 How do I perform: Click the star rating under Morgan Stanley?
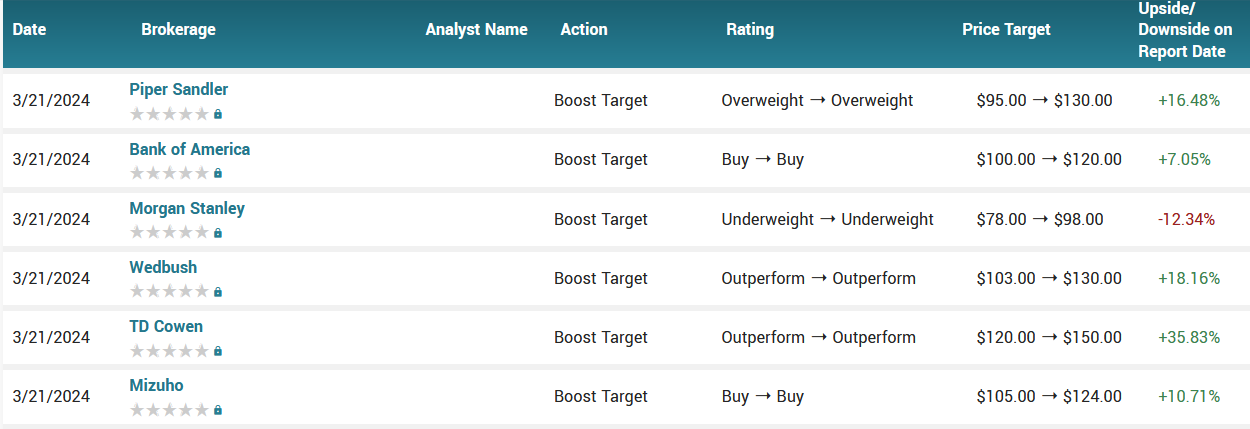pos(169,233)
